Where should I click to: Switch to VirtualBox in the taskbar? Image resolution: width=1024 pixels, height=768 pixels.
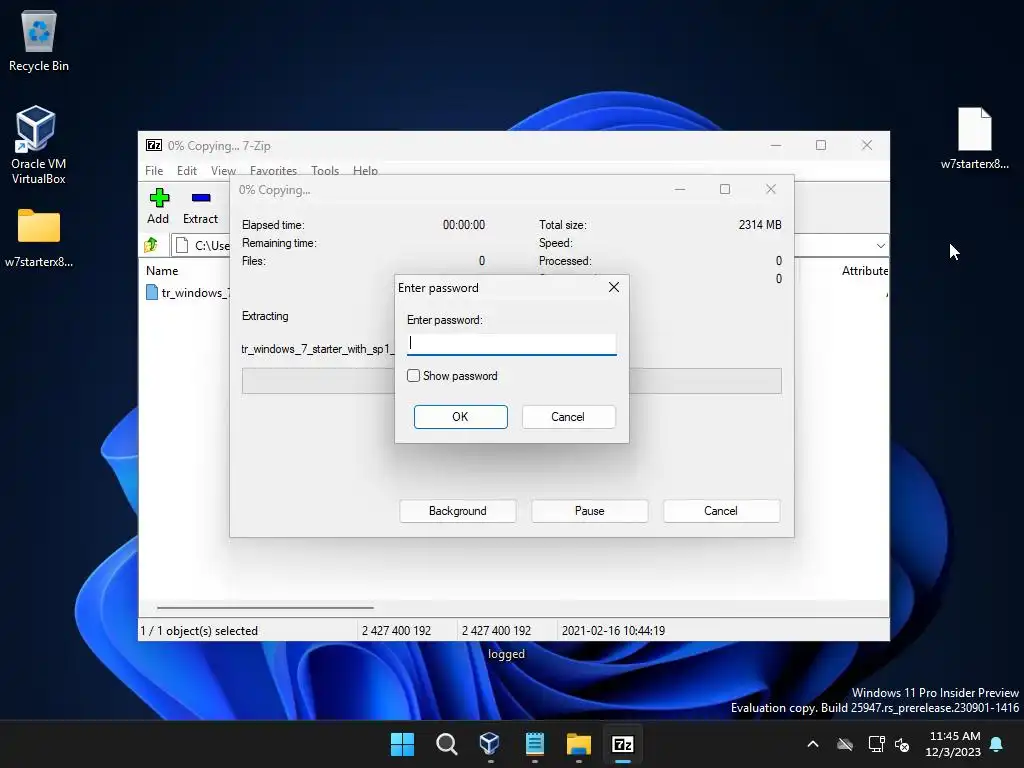pyautogui.click(x=490, y=744)
